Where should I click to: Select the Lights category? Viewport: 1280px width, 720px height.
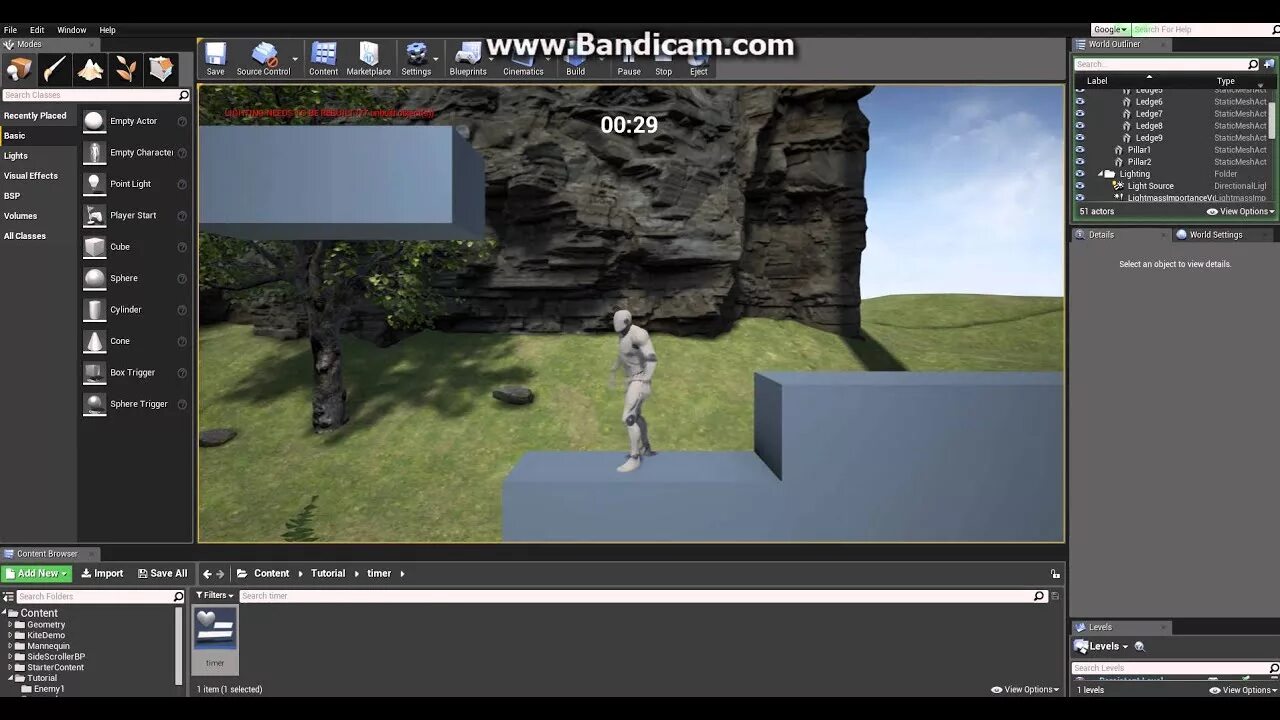pos(16,156)
